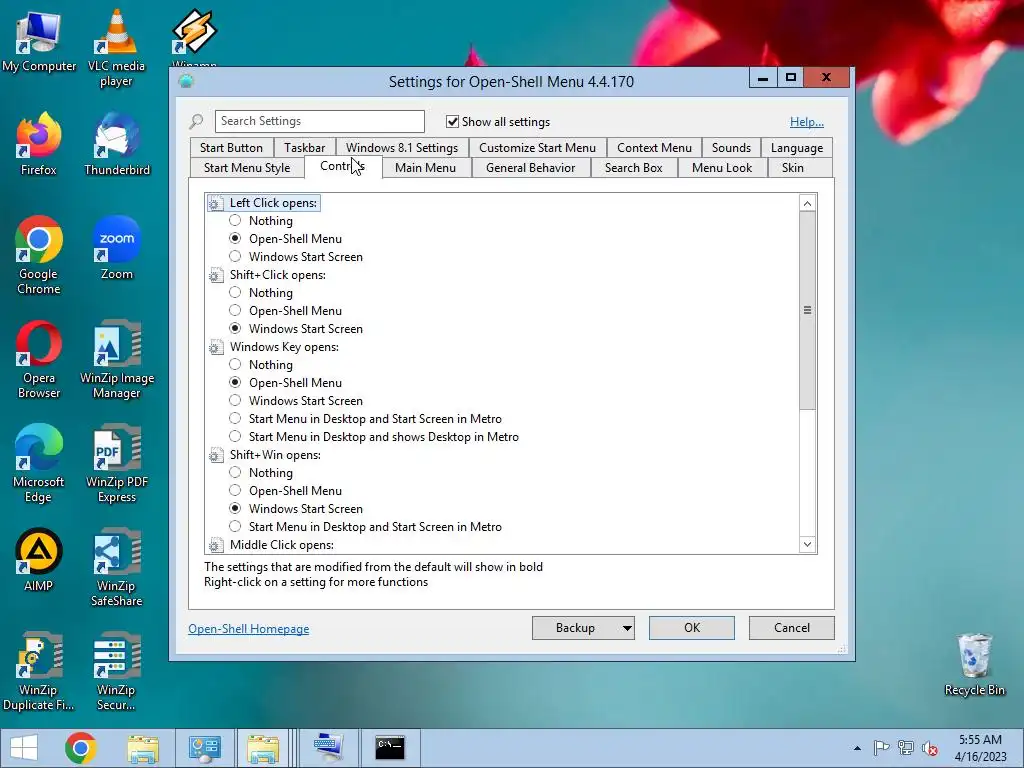The width and height of the screenshot is (1024, 768).
Task: Select the Opera Browser desktop icon
Action: tap(39, 359)
